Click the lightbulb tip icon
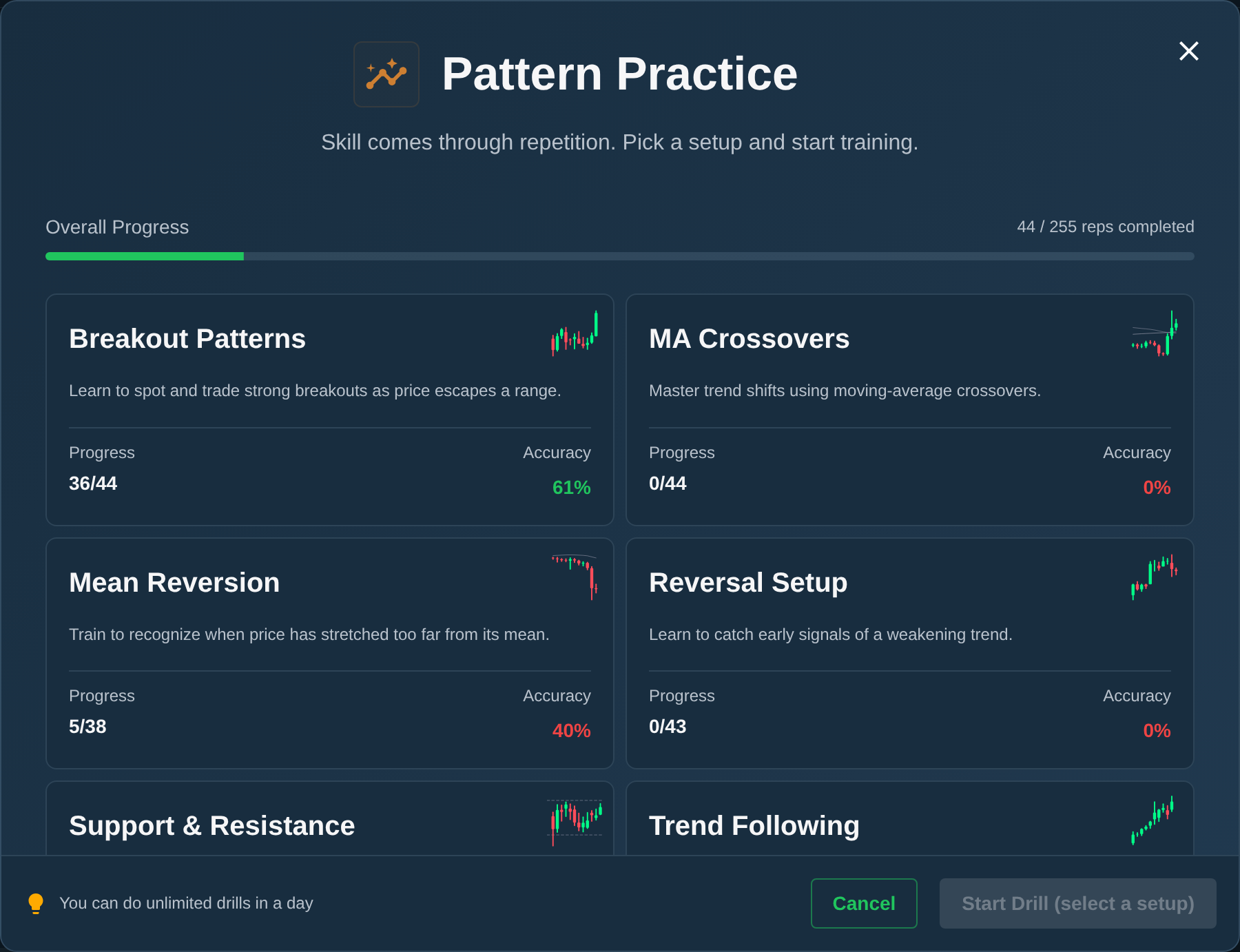Screen dimensions: 1240x952 click(36, 902)
